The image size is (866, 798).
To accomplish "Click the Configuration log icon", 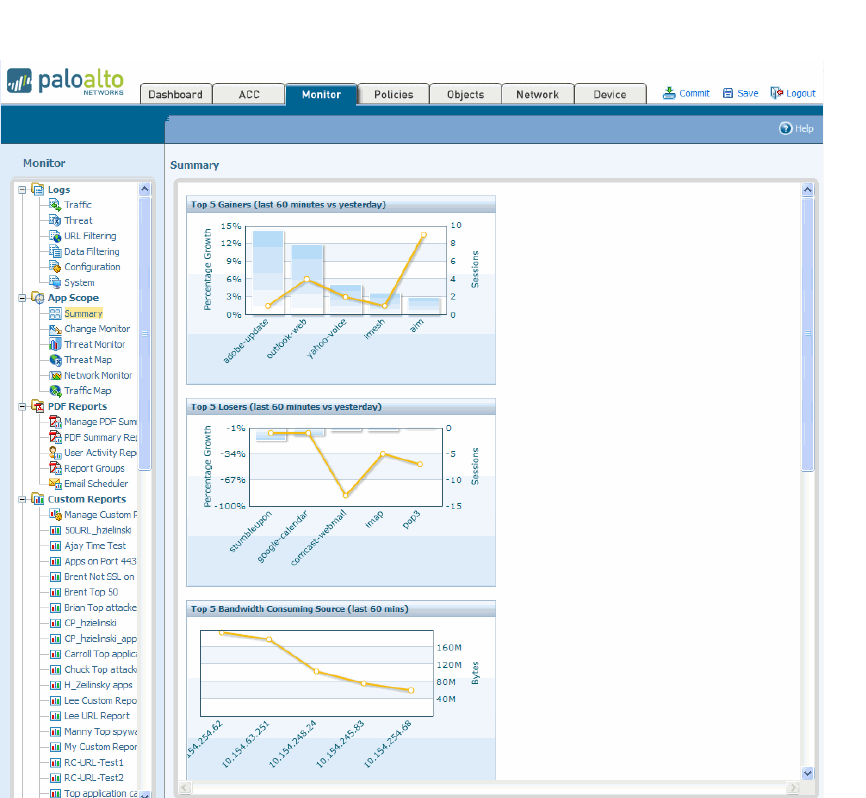I will [55, 267].
